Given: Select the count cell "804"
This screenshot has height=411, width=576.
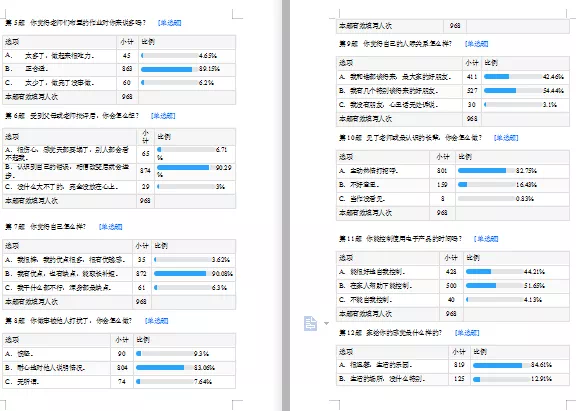Looking at the screenshot, I should point(122,368).
